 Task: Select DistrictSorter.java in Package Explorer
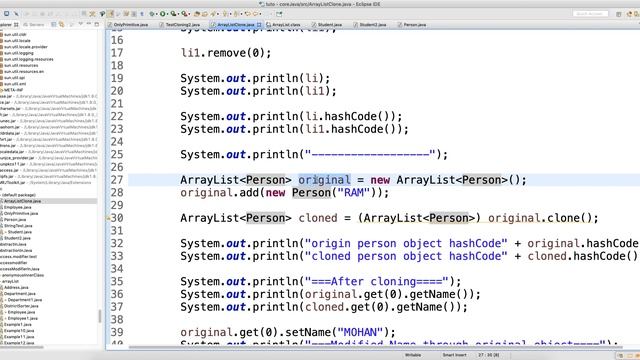tap(21, 306)
